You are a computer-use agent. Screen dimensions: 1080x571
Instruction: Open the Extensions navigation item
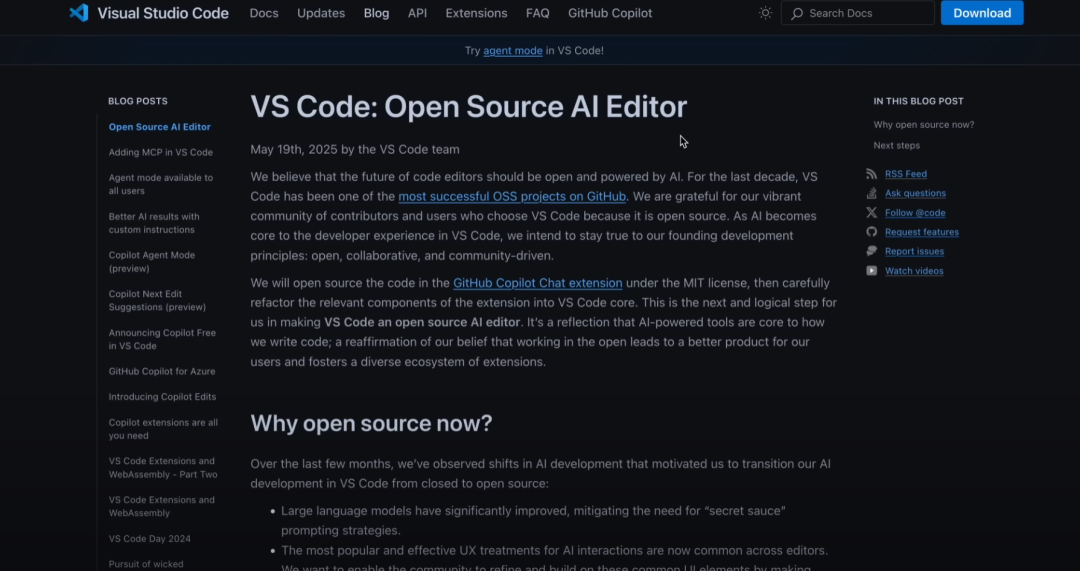[476, 13]
